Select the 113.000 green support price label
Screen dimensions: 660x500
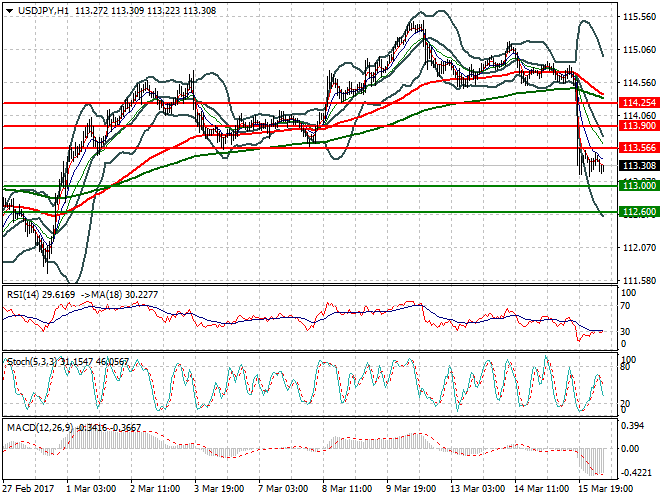tap(639, 186)
